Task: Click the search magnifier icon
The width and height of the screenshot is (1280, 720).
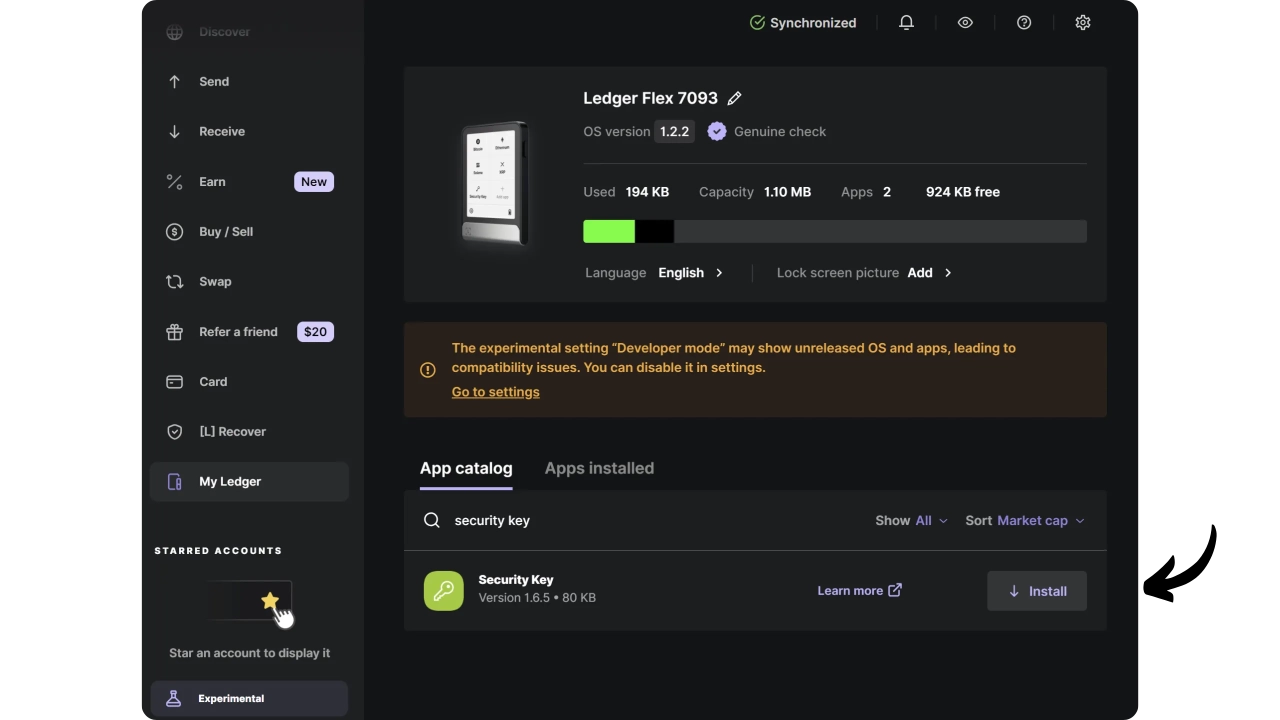Action: 432,520
